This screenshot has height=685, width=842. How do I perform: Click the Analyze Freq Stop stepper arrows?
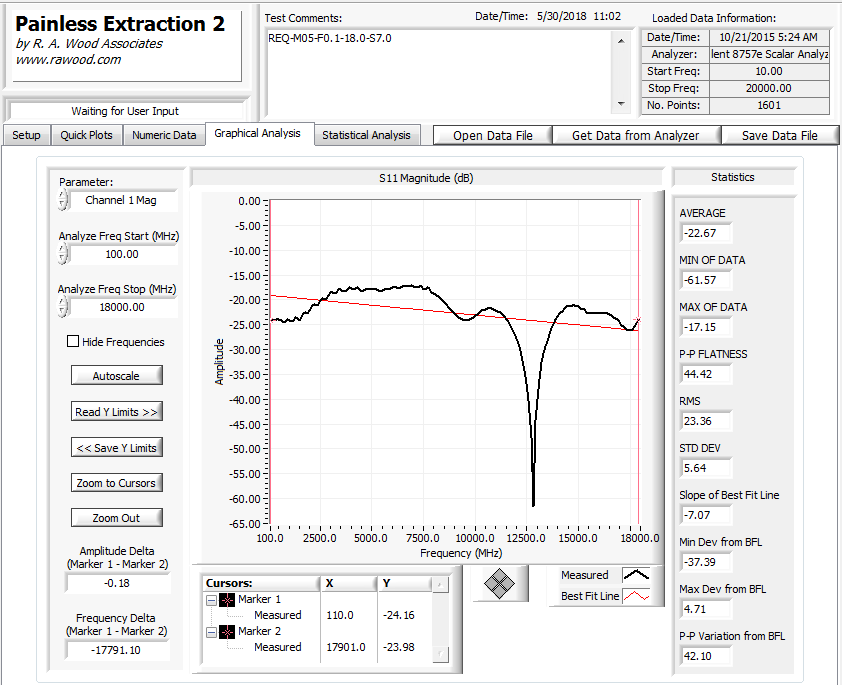(x=63, y=307)
